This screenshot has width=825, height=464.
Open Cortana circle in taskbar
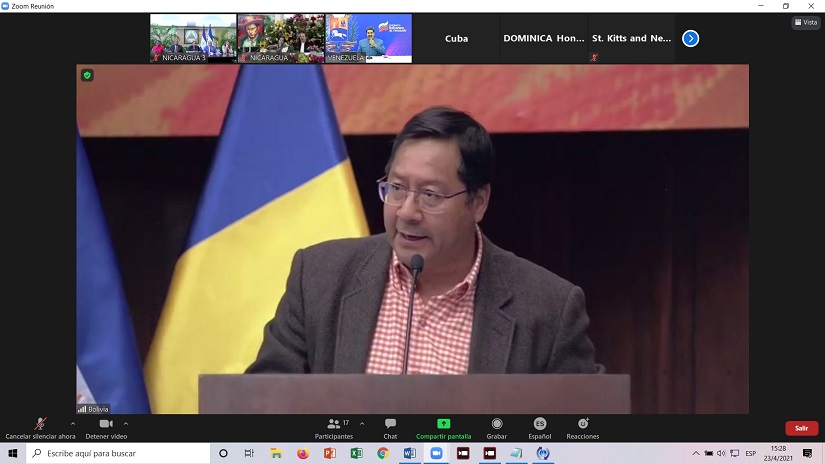223,453
